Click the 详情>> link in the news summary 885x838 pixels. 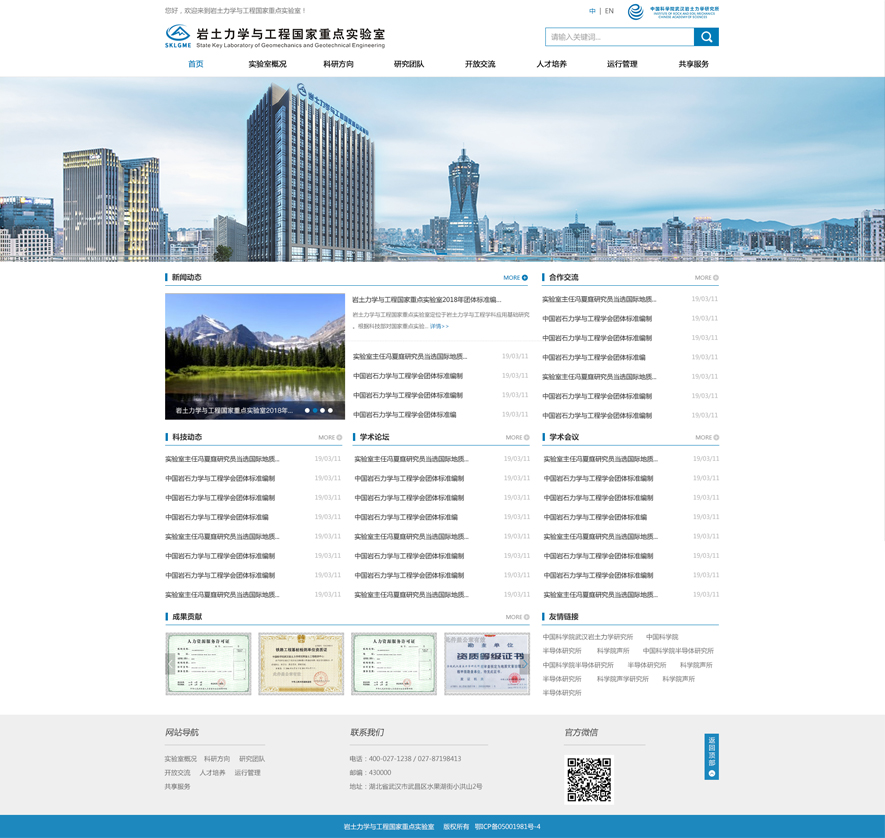(x=439, y=326)
